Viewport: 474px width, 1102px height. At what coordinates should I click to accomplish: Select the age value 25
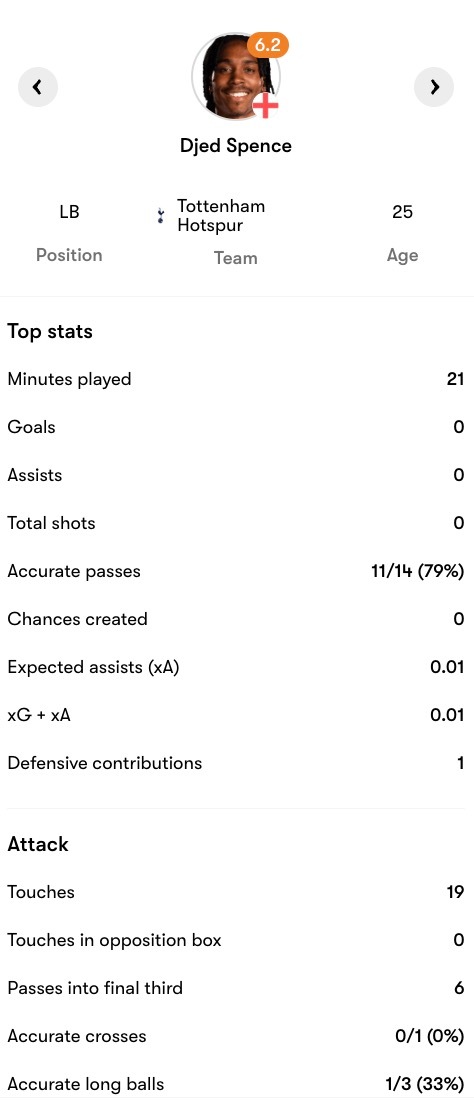point(402,212)
